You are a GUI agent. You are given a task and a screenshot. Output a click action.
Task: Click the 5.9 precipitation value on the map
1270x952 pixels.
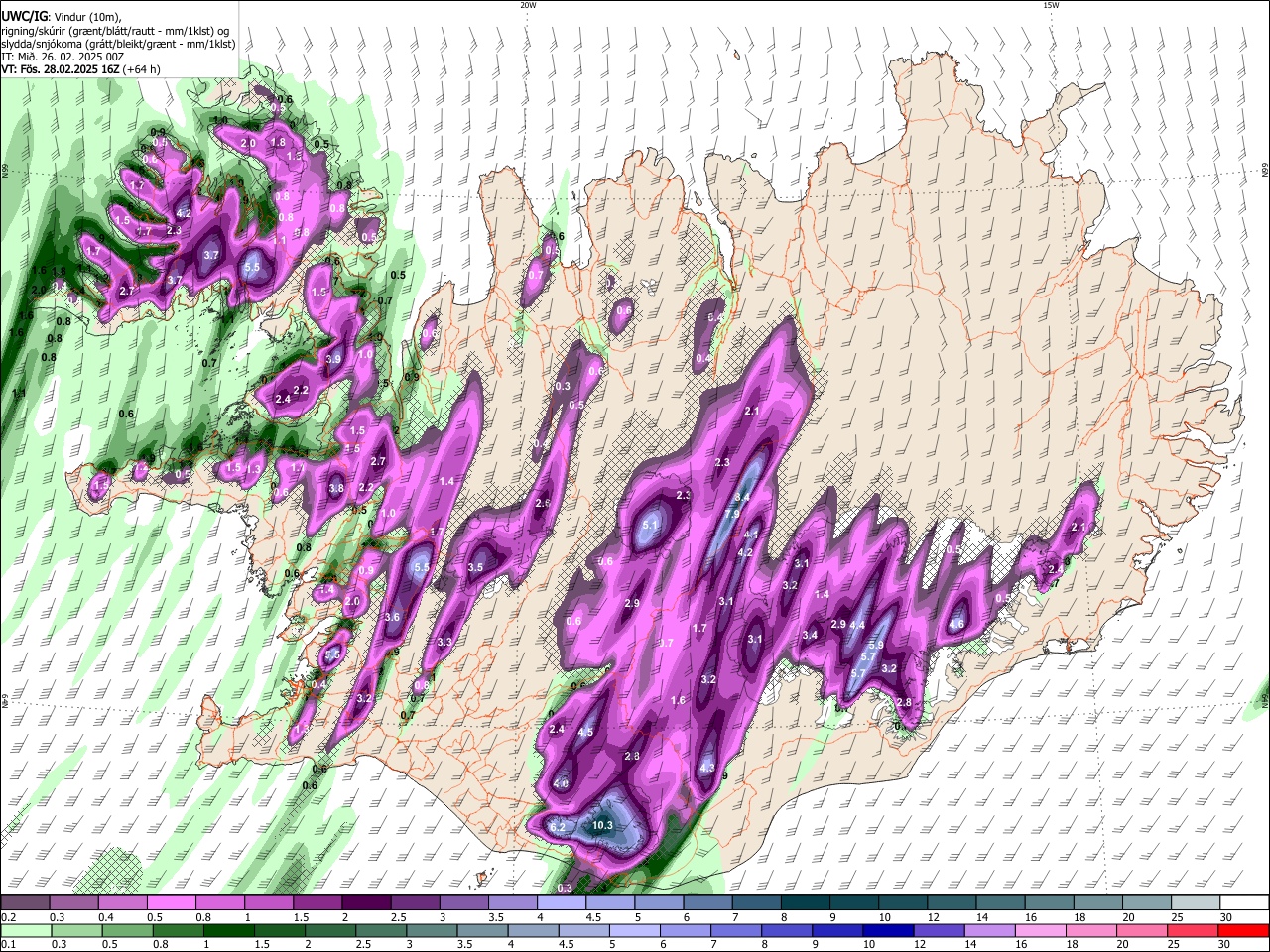tap(876, 645)
